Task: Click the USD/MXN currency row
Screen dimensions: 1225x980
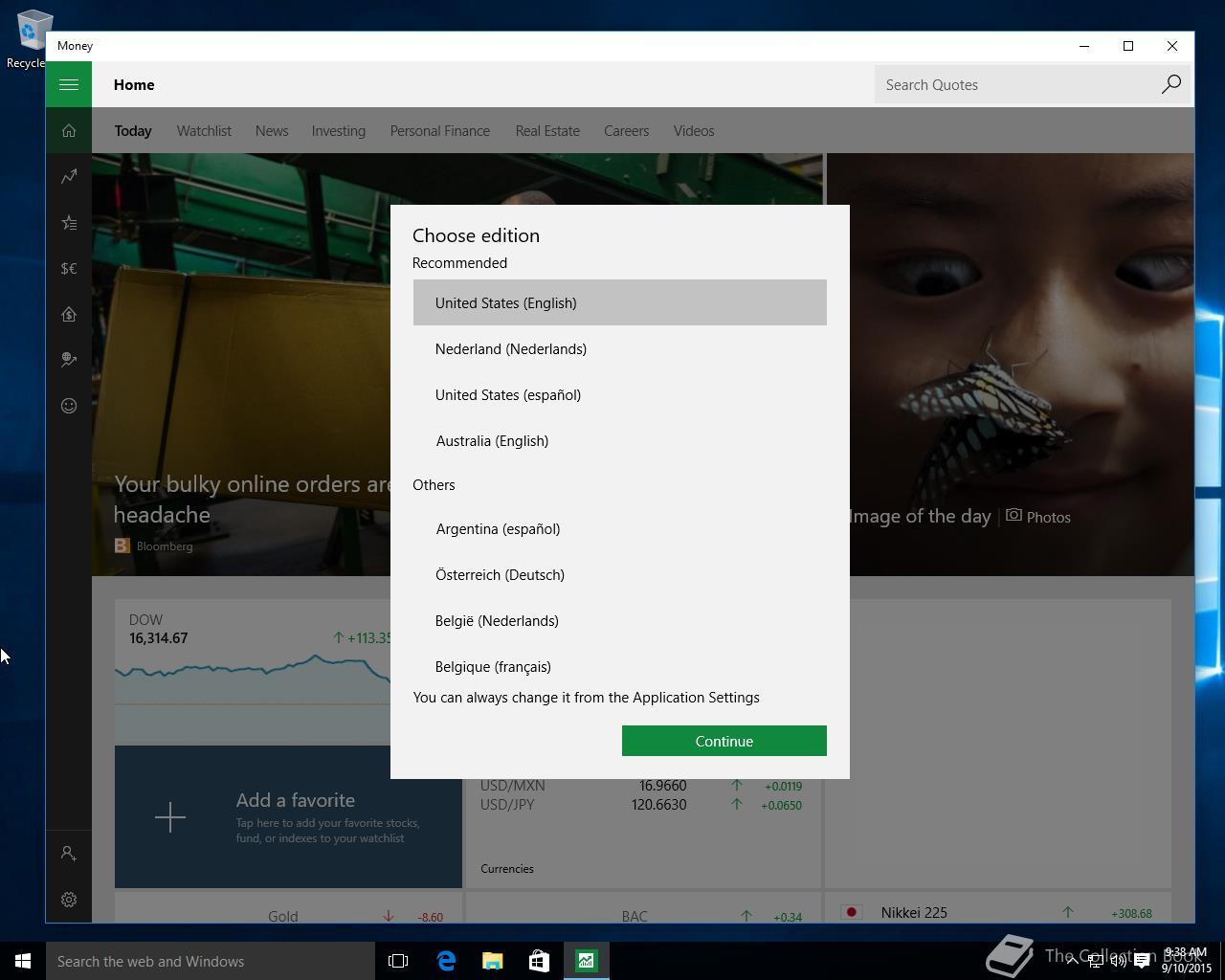Action: (641, 786)
